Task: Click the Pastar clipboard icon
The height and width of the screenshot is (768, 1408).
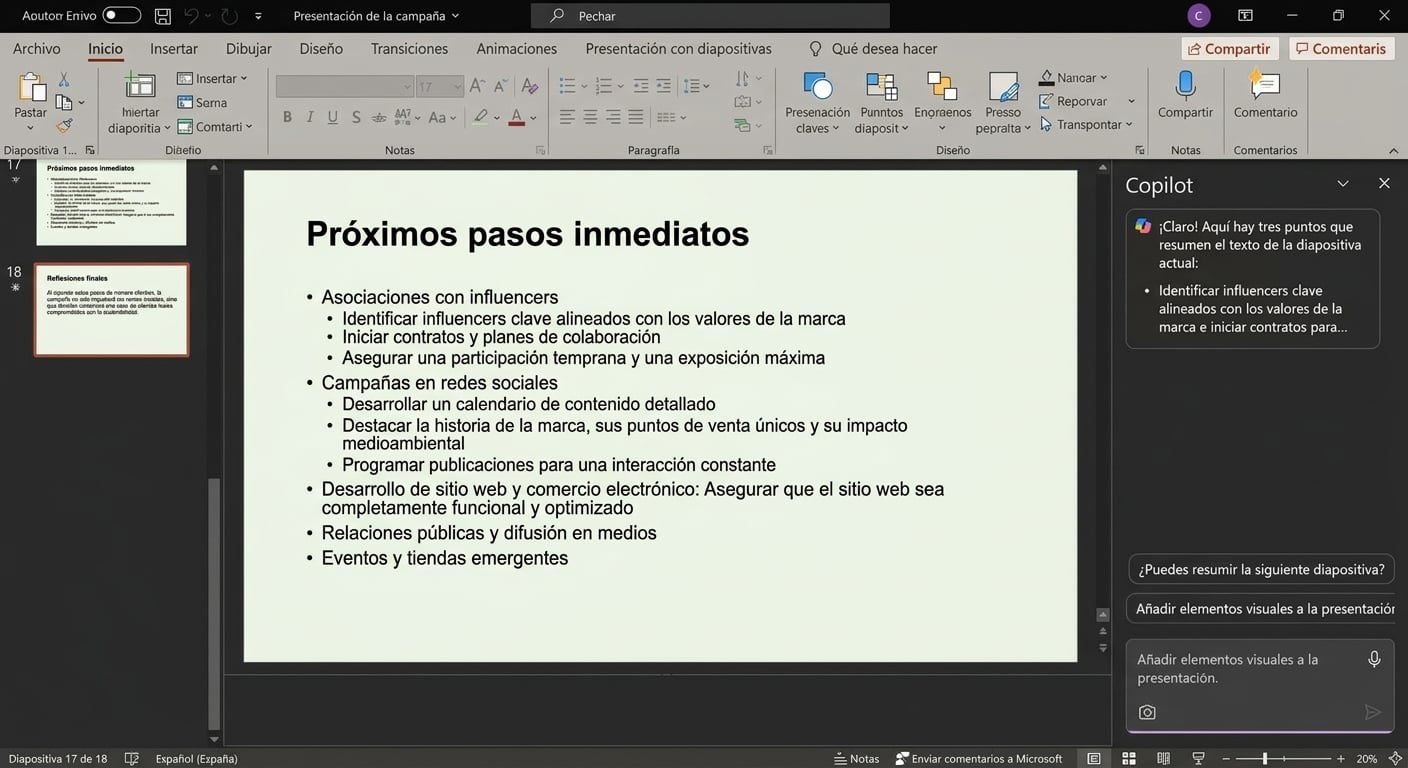Action: pyautogui.click(x=31, y=87)
